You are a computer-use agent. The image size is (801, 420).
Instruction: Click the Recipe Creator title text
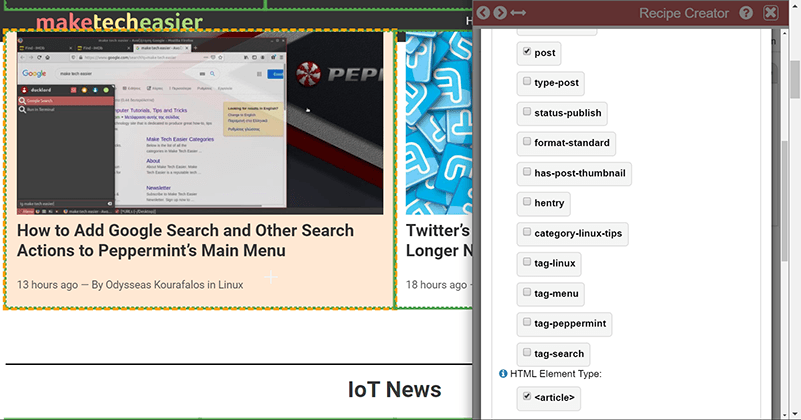tap(684, 13)
